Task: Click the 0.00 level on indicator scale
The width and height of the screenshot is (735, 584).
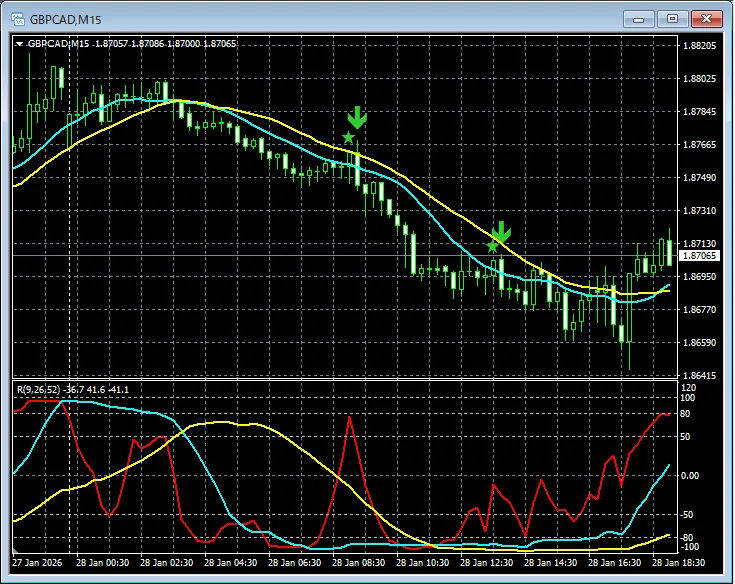Action: point(691,476)
